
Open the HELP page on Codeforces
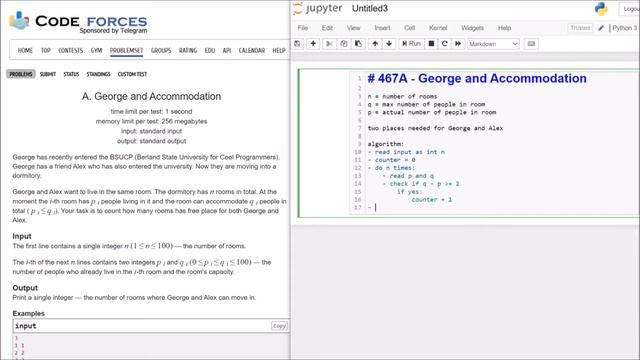(279, 50)
